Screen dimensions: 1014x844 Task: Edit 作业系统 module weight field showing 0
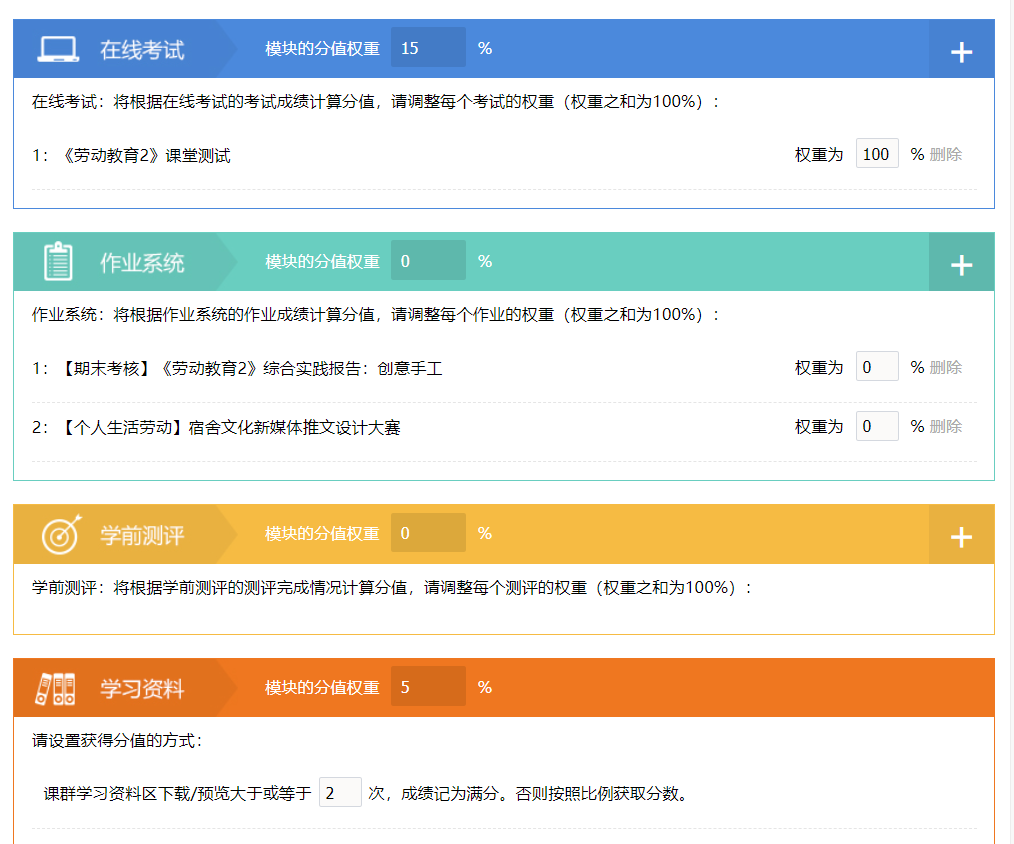428,261
